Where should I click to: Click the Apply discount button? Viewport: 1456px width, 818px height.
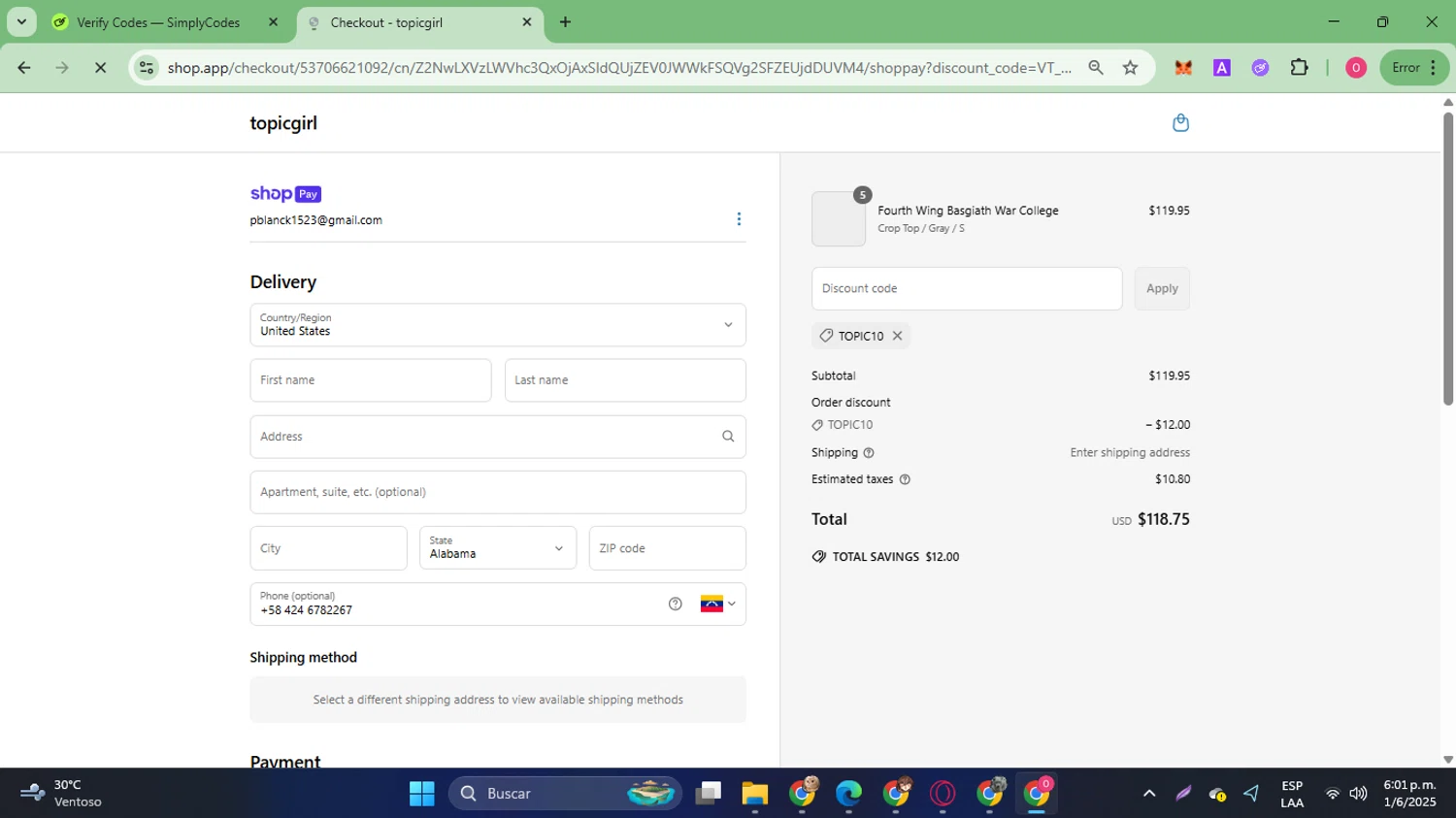coord(1162,288)
